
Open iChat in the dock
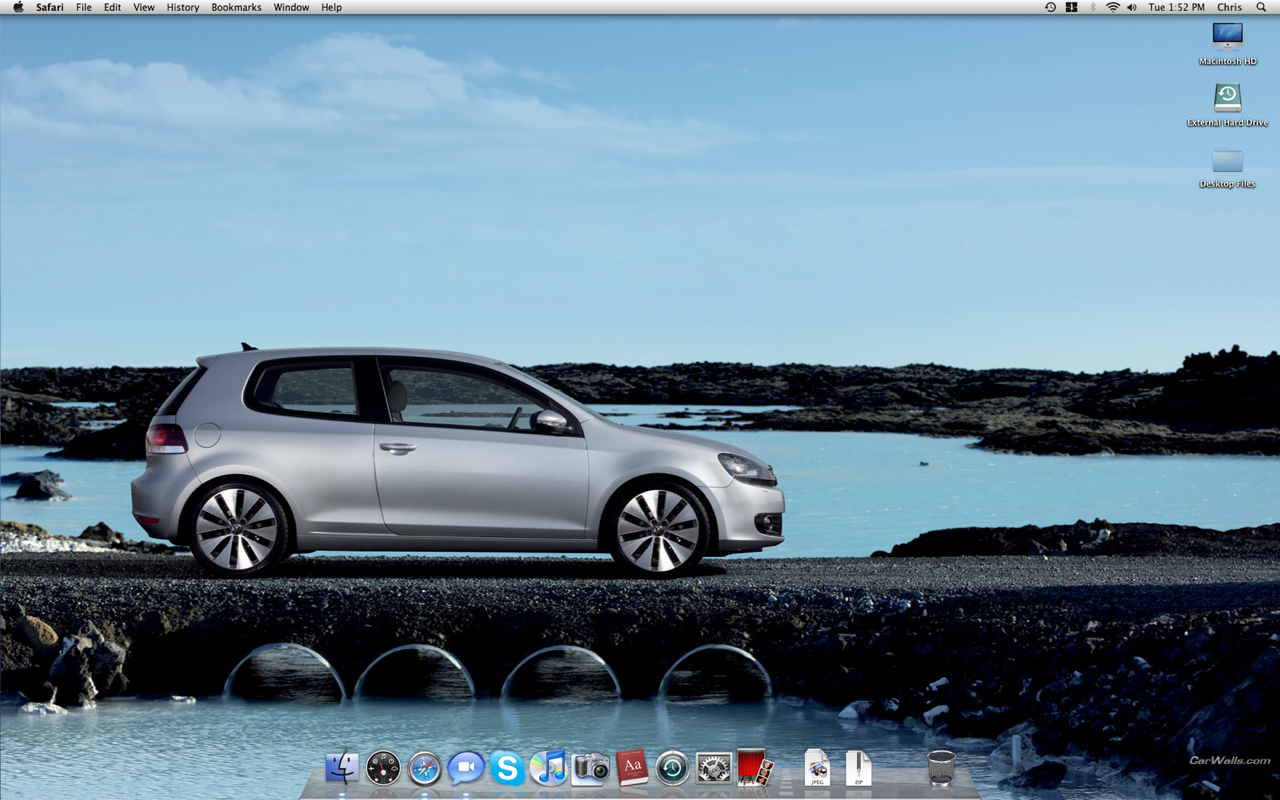[466, 768]
